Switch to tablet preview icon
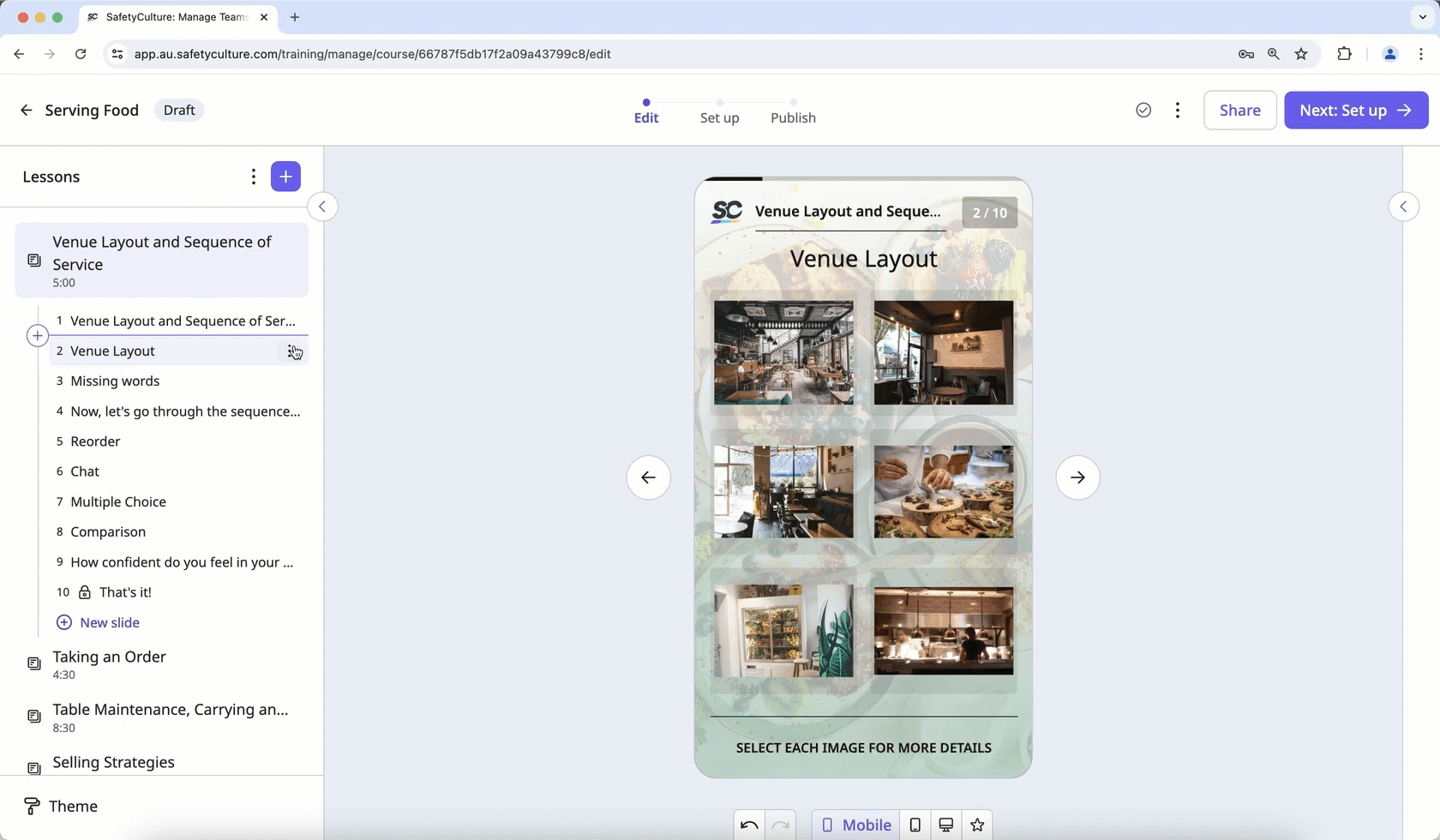1440x840 pixels. 915,825
